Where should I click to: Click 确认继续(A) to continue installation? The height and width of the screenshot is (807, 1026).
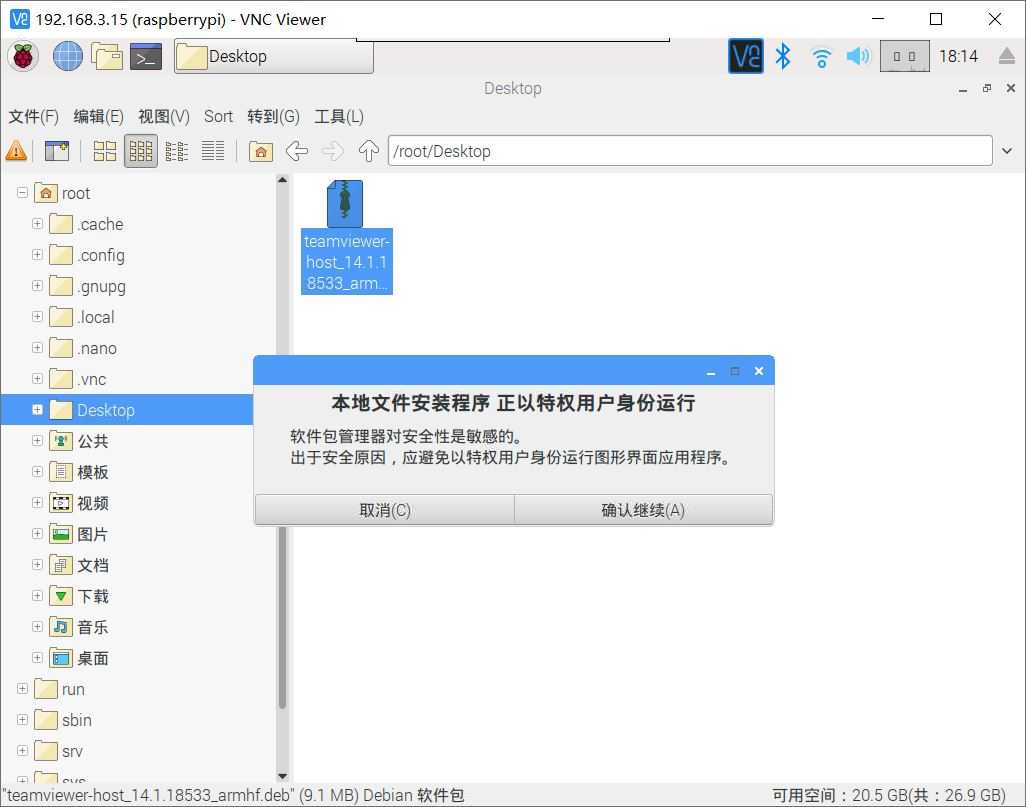(643, 510)
